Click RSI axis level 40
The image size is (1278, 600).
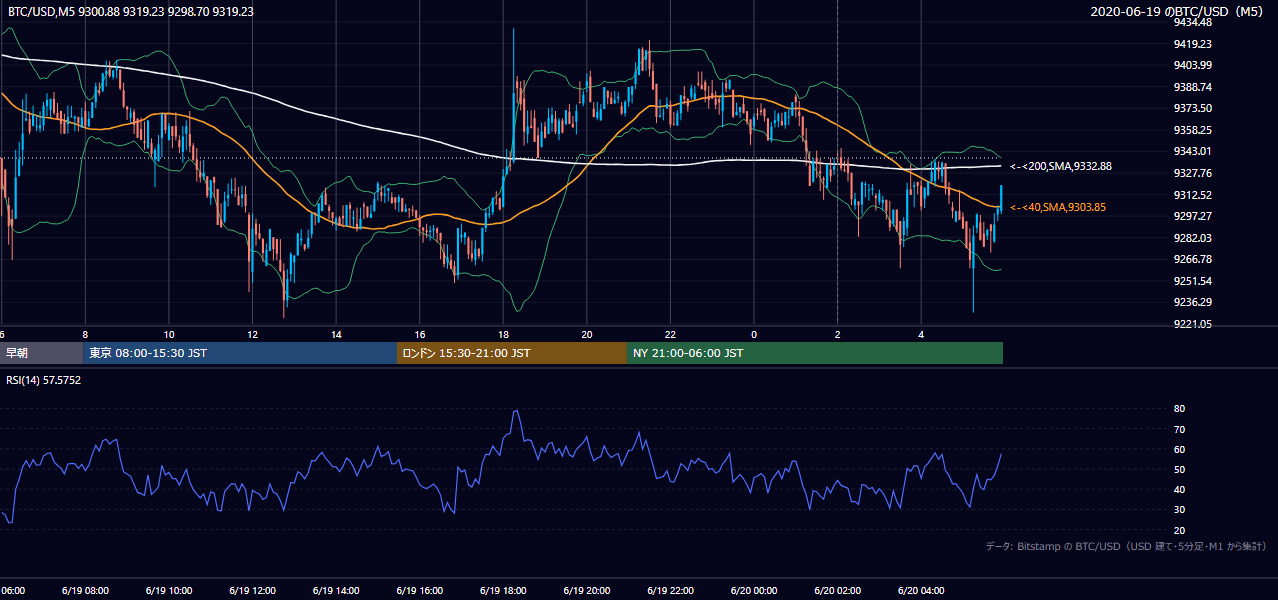tap(1179, 490)
